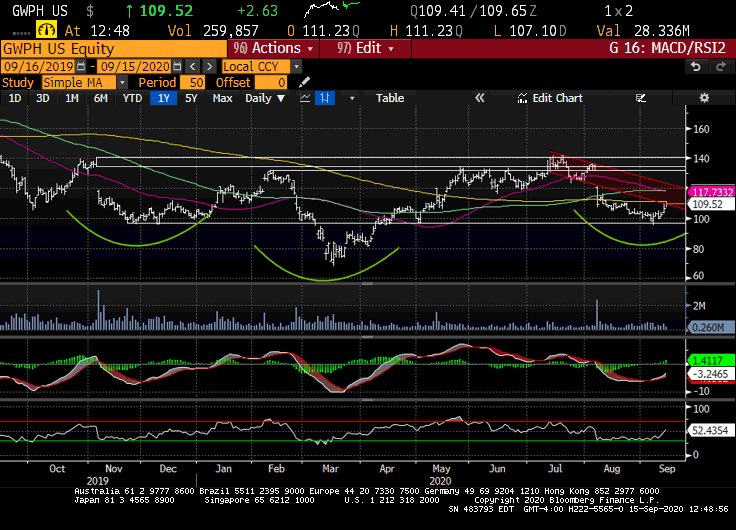Open the end date calendar picker
The image size is (736, 530).
tap(177, 67)
